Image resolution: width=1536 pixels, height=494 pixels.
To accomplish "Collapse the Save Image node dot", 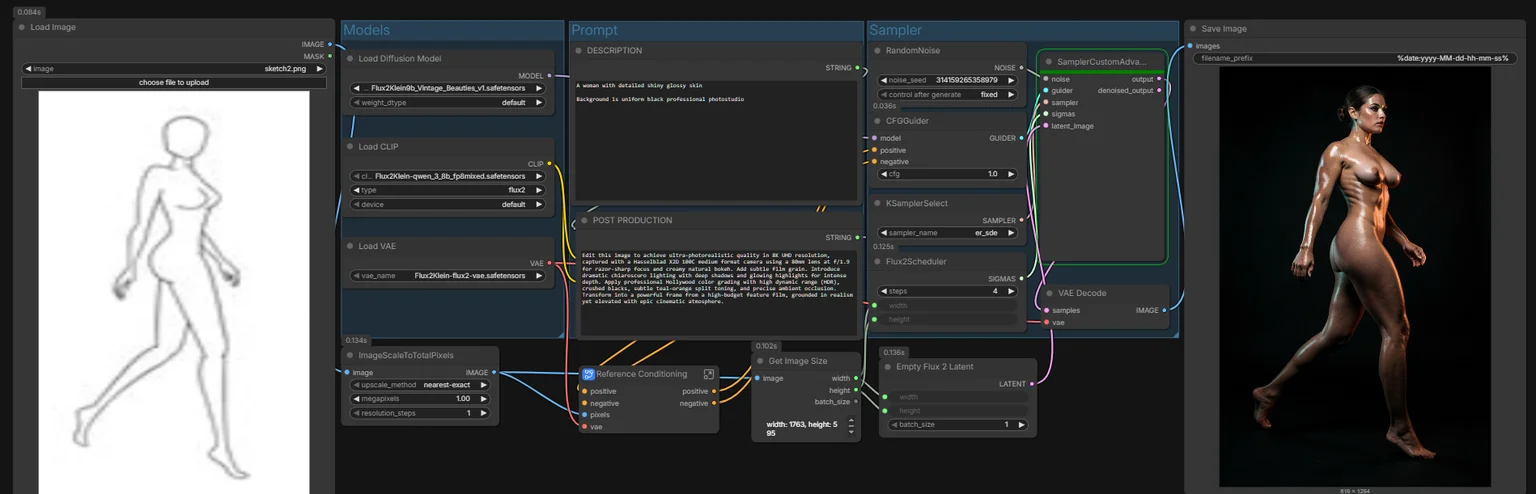I will pos(1193,29).
